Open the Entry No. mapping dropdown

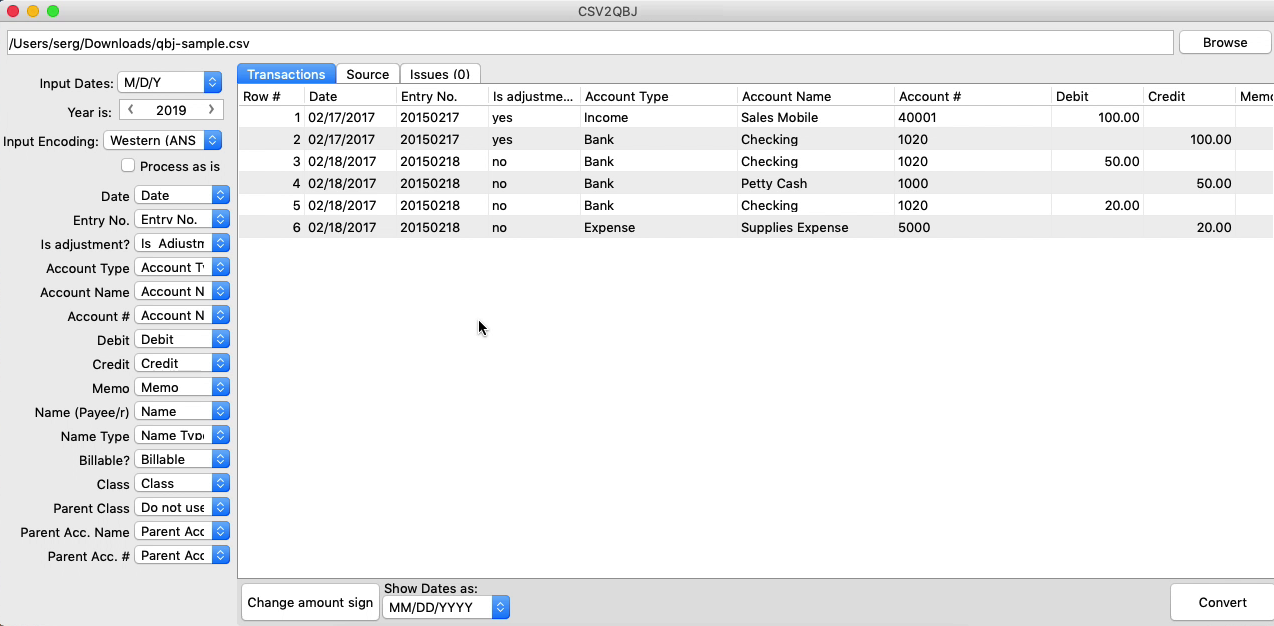pos(182,219)
